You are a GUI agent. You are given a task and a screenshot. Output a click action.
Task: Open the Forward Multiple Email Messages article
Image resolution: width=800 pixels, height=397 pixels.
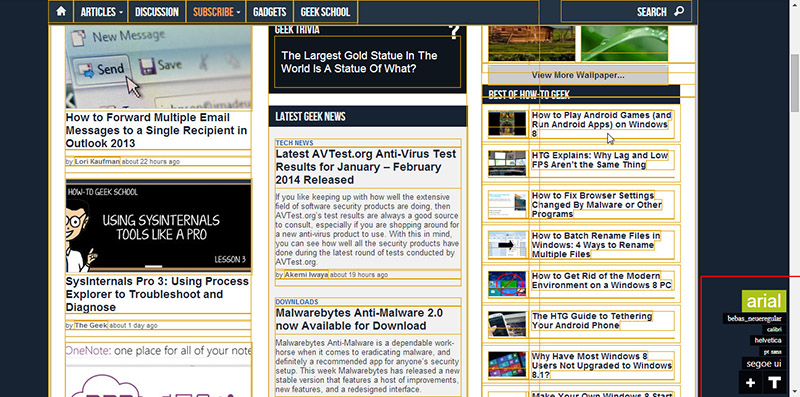click(157, 130)
